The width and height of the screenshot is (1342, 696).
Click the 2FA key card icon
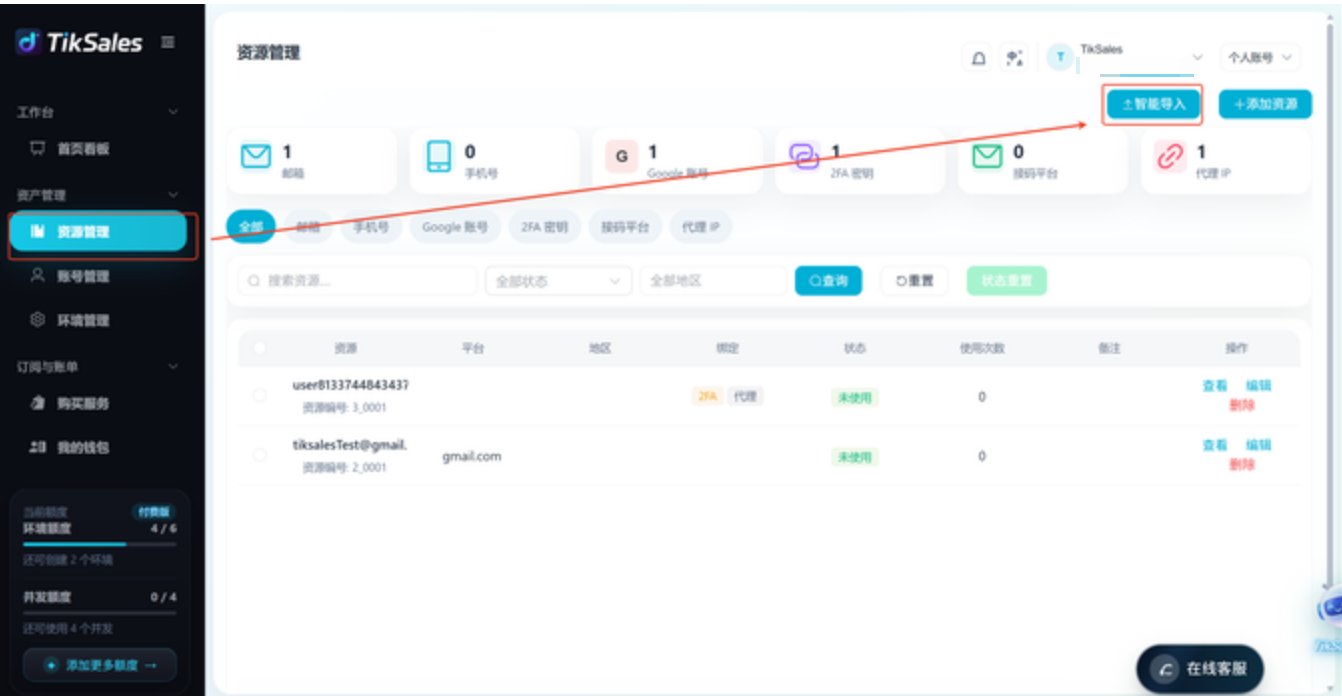click(804, 157)
